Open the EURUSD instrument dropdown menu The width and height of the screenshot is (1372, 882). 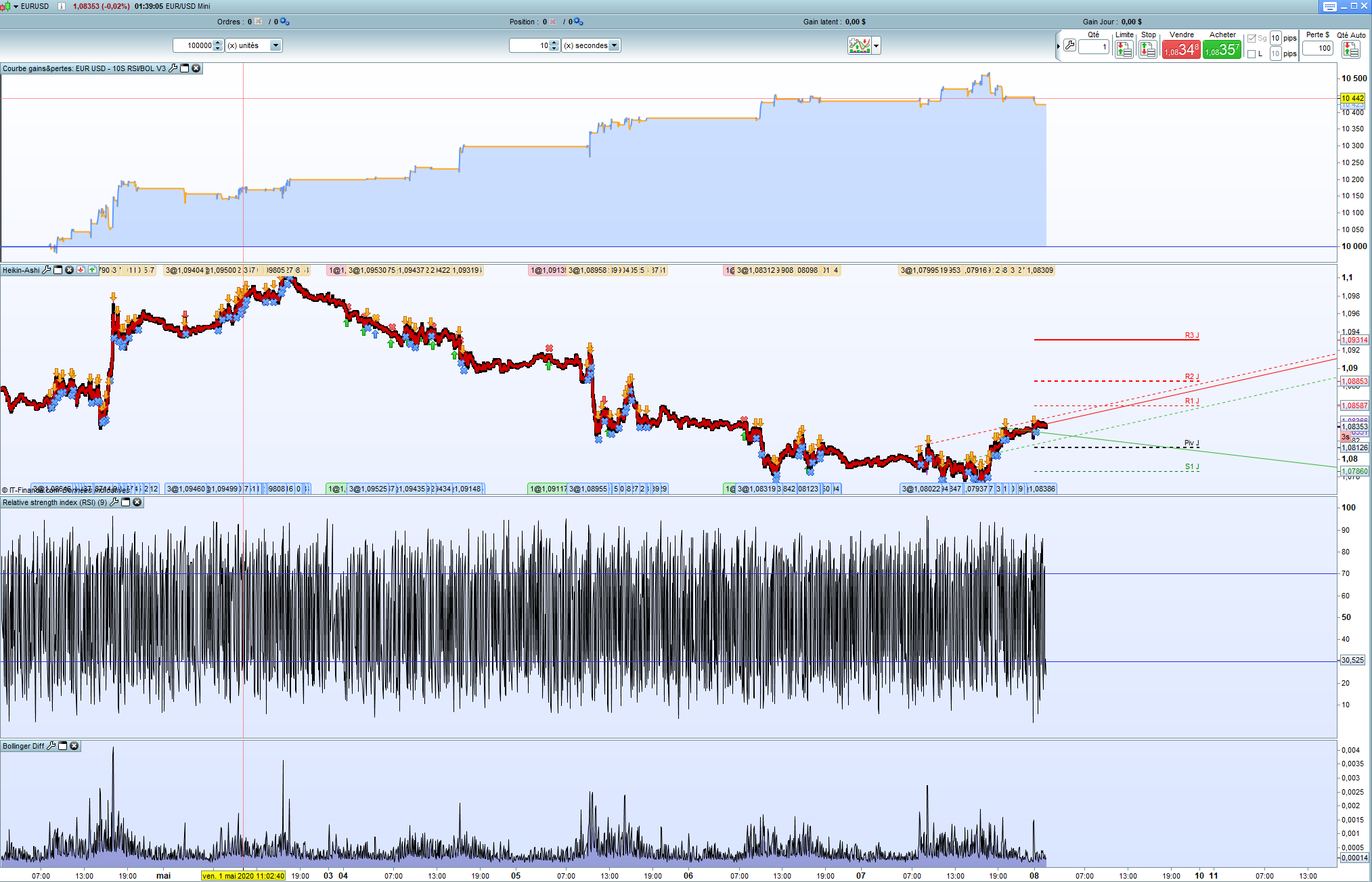click(x=16, y=6)
